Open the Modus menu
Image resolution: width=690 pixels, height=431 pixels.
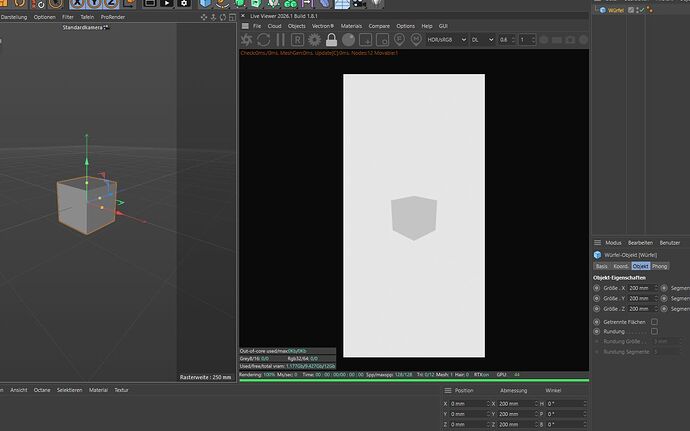click(x=613, y=243)
